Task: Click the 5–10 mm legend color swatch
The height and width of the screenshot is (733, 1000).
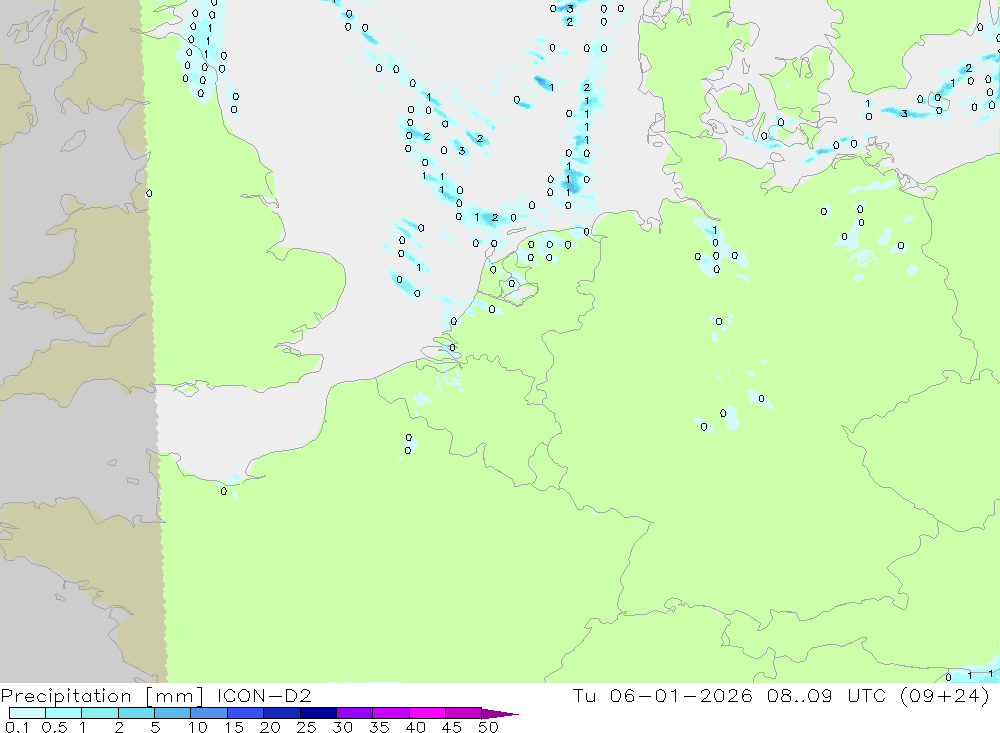Action: click(173, 713)
